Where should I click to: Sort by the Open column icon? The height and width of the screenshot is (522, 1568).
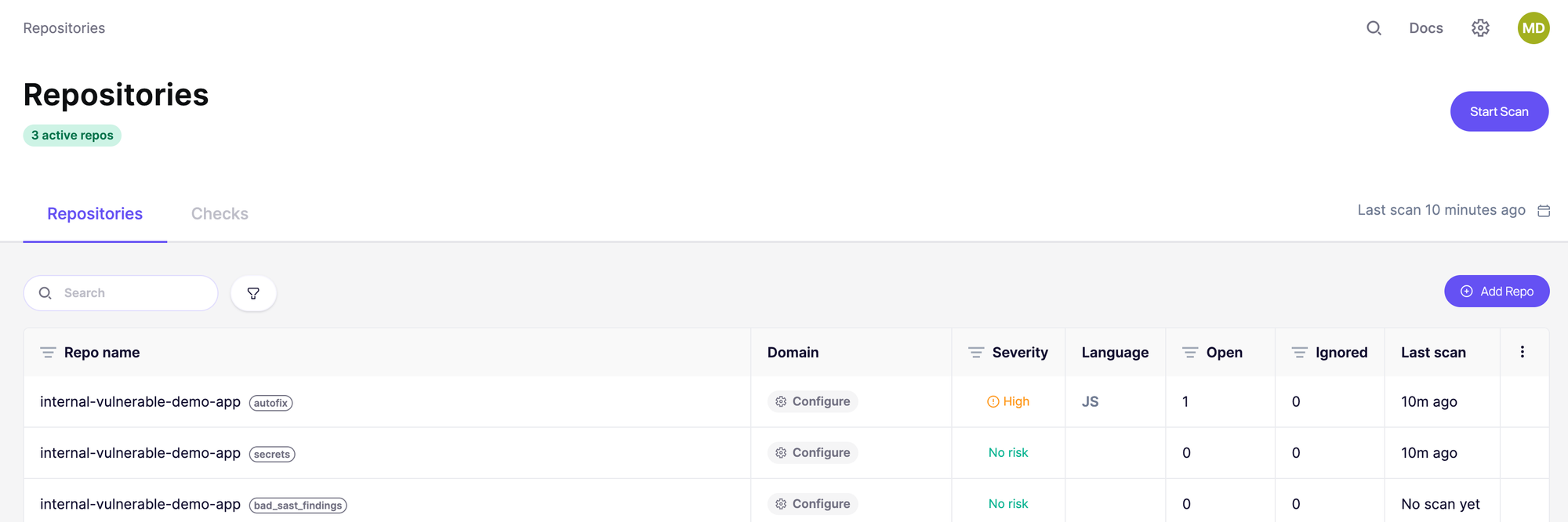click(x=1190, y=353)
